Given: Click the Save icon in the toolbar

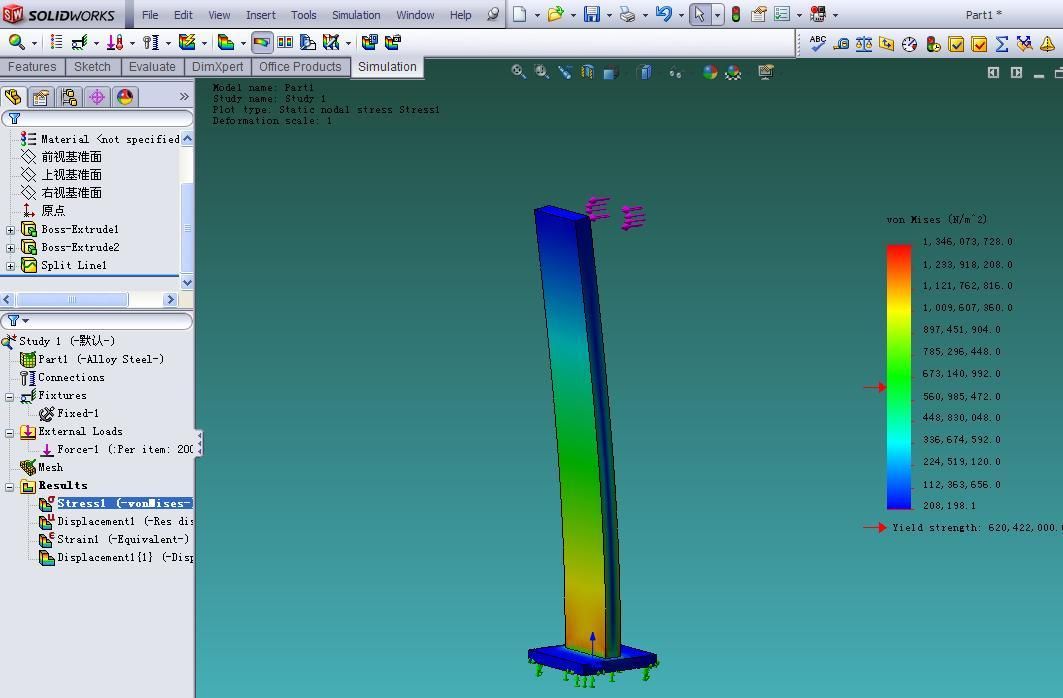Looking at the screenshot, I should click(x=592, y=15).
